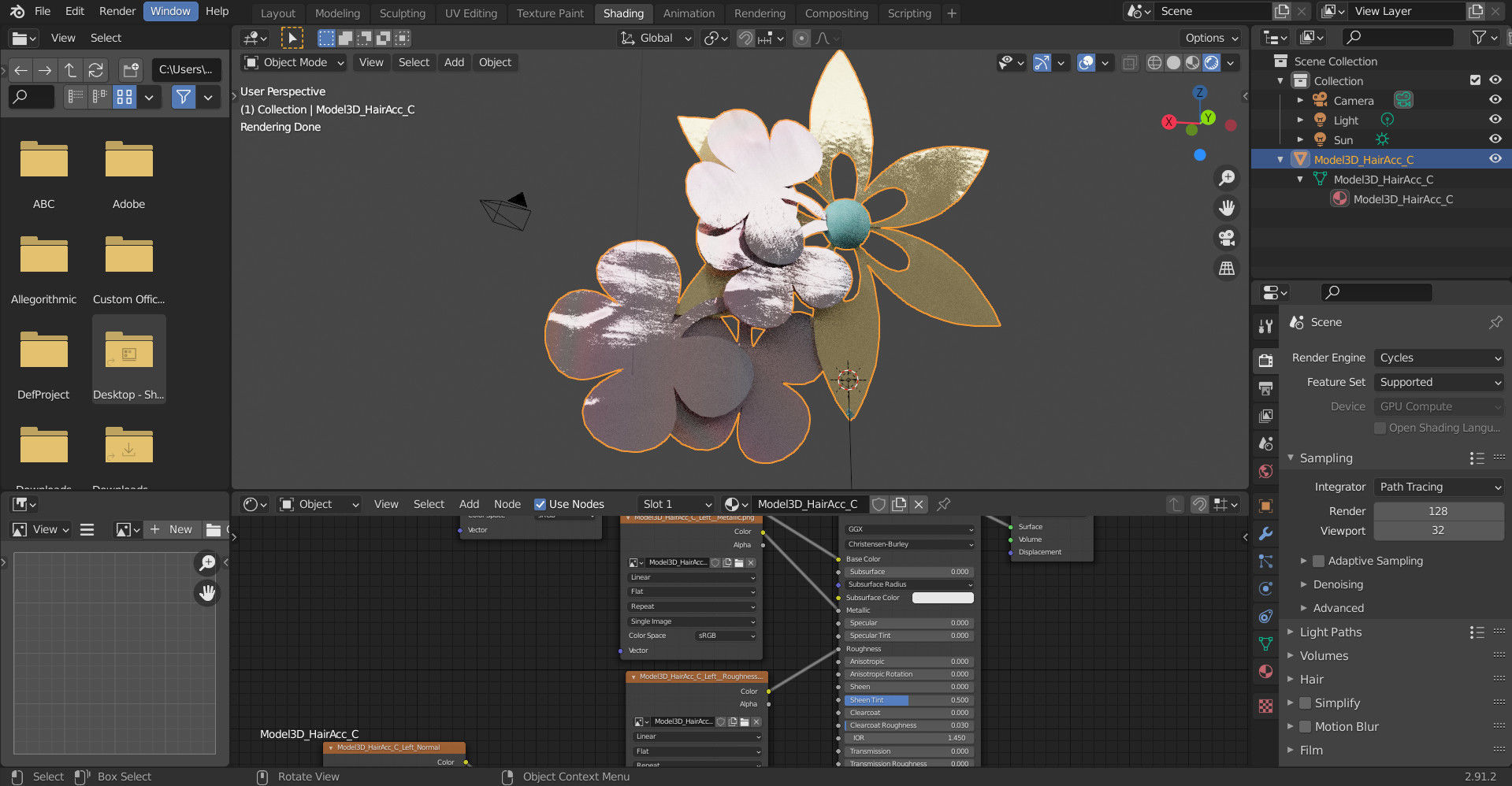This screenshot has height=786, width=1512.
Task: Open the Render Engine Cycles dropdown
Action: tap(1439, 358)
